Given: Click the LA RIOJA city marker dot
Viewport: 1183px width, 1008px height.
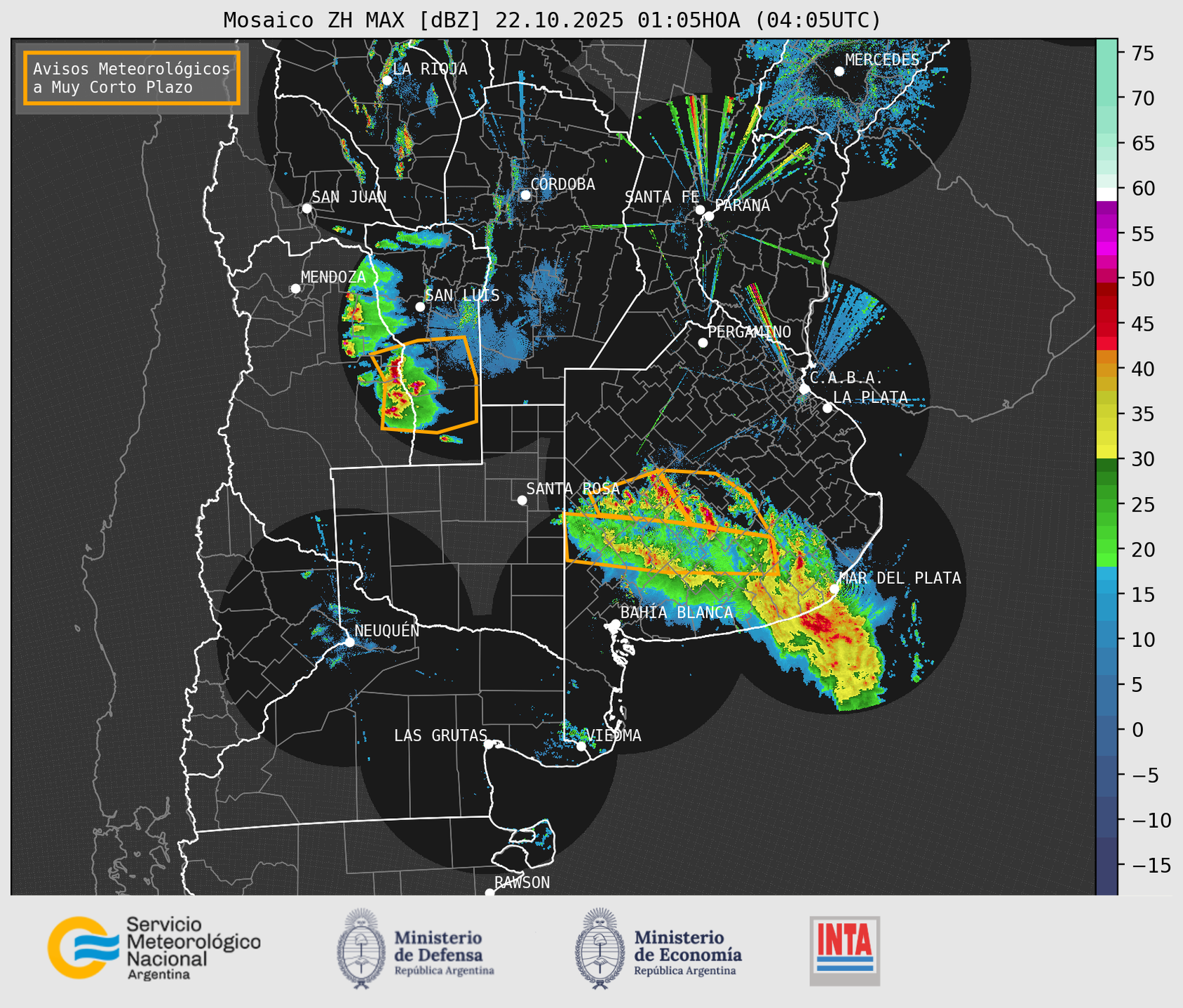Looking at the screenshot, I should click(x=386, y=81).
